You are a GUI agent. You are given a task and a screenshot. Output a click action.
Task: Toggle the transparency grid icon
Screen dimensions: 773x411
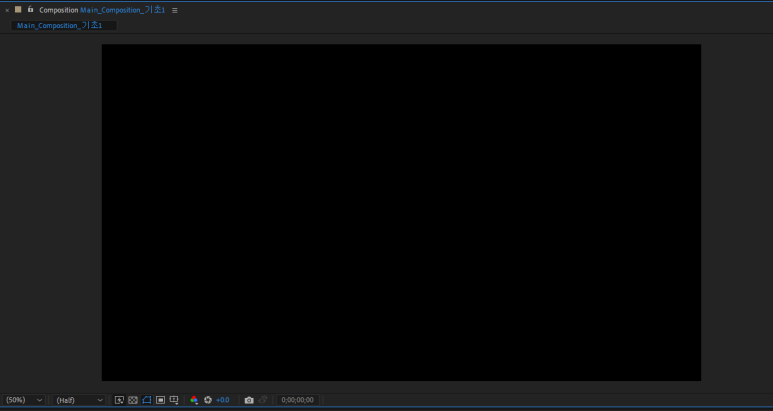[133, 400]
